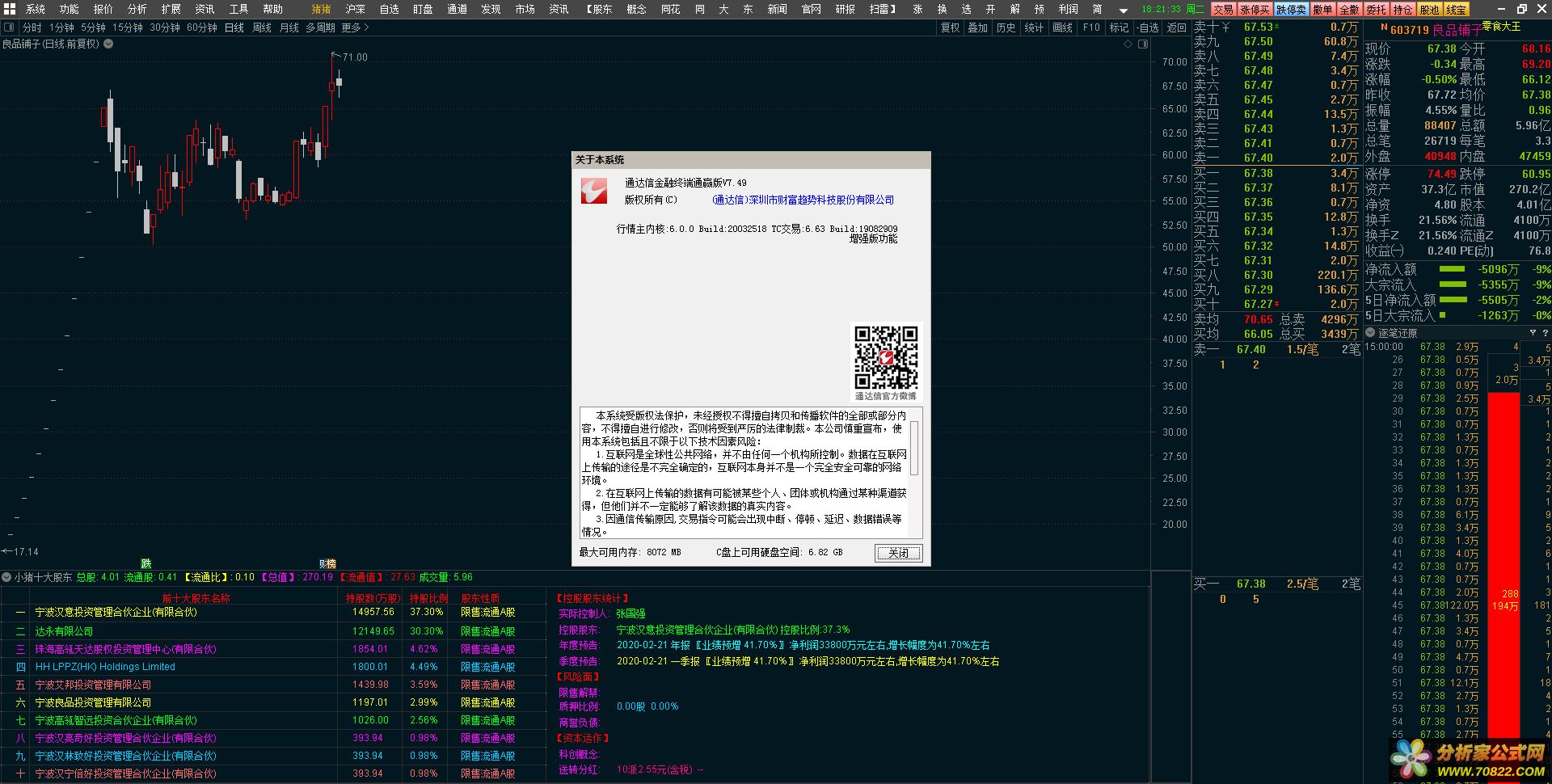1552x784 pixels.
Task: Open the 系统 menu
Action: click(36, 9)
